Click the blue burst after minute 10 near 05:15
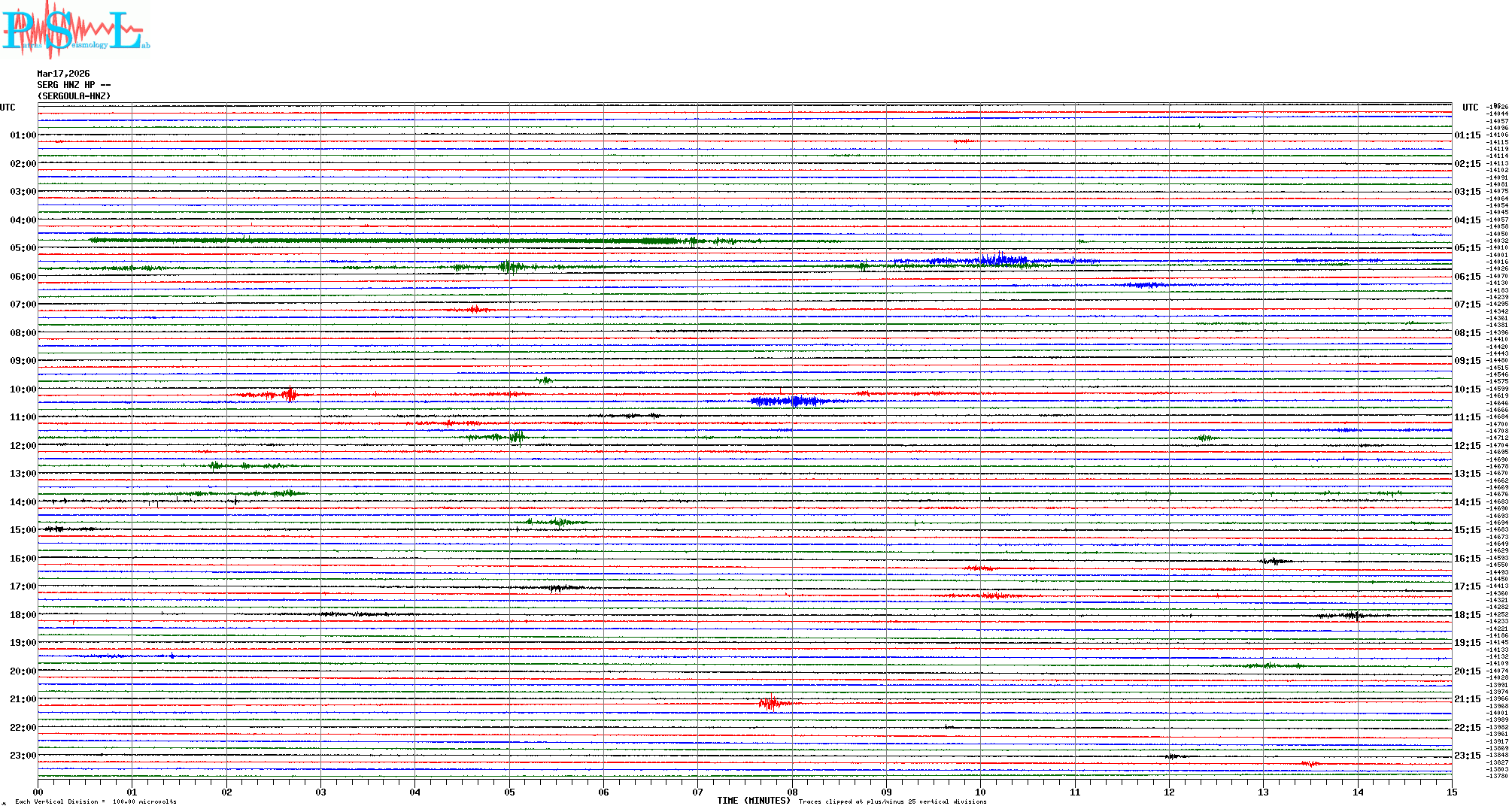1512x812 pixels. click(1000, 260)
